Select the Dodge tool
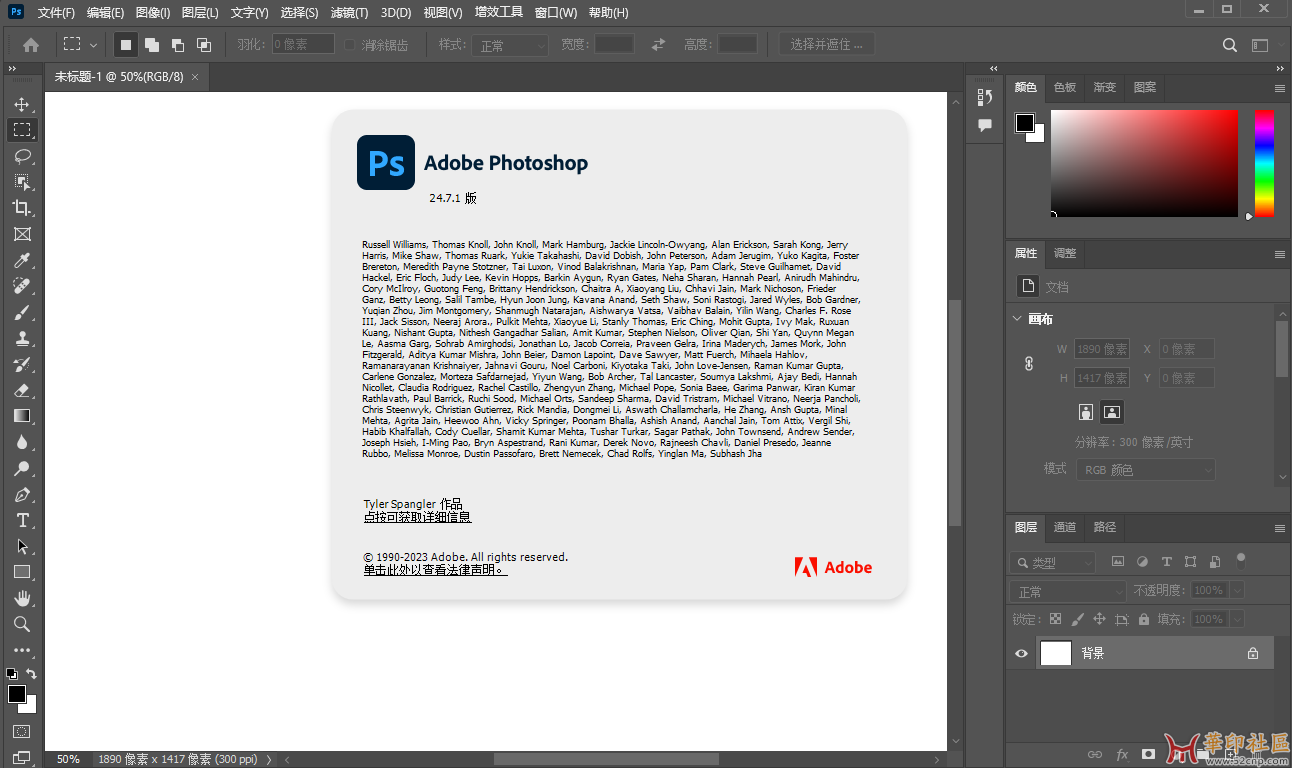Viewport: 1292px width, 768px height. (22, 468)
